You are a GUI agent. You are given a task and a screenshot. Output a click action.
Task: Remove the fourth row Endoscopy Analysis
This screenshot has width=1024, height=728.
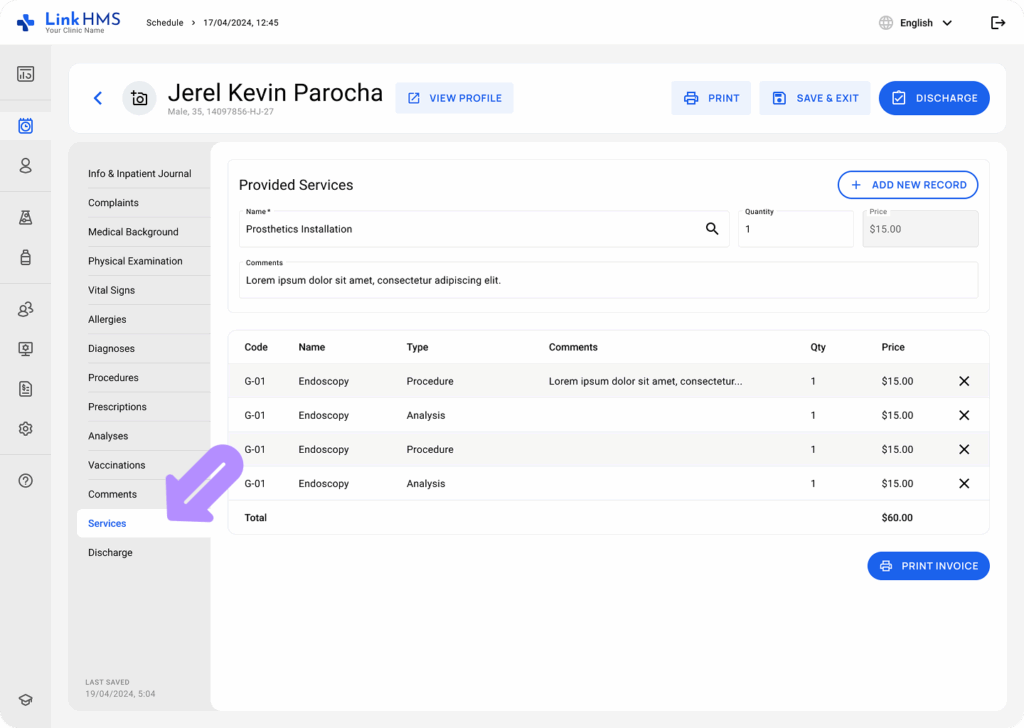(x=964, y=484)
